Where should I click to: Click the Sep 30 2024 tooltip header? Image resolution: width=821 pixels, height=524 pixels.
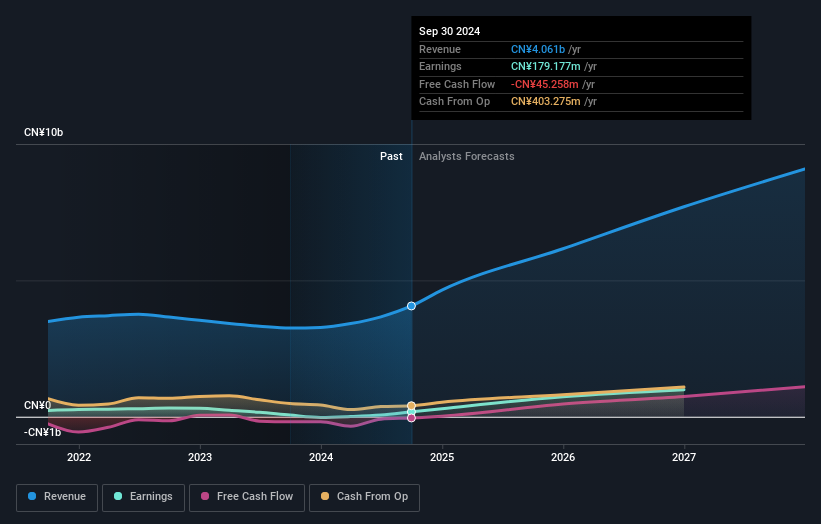click(450, 31)
